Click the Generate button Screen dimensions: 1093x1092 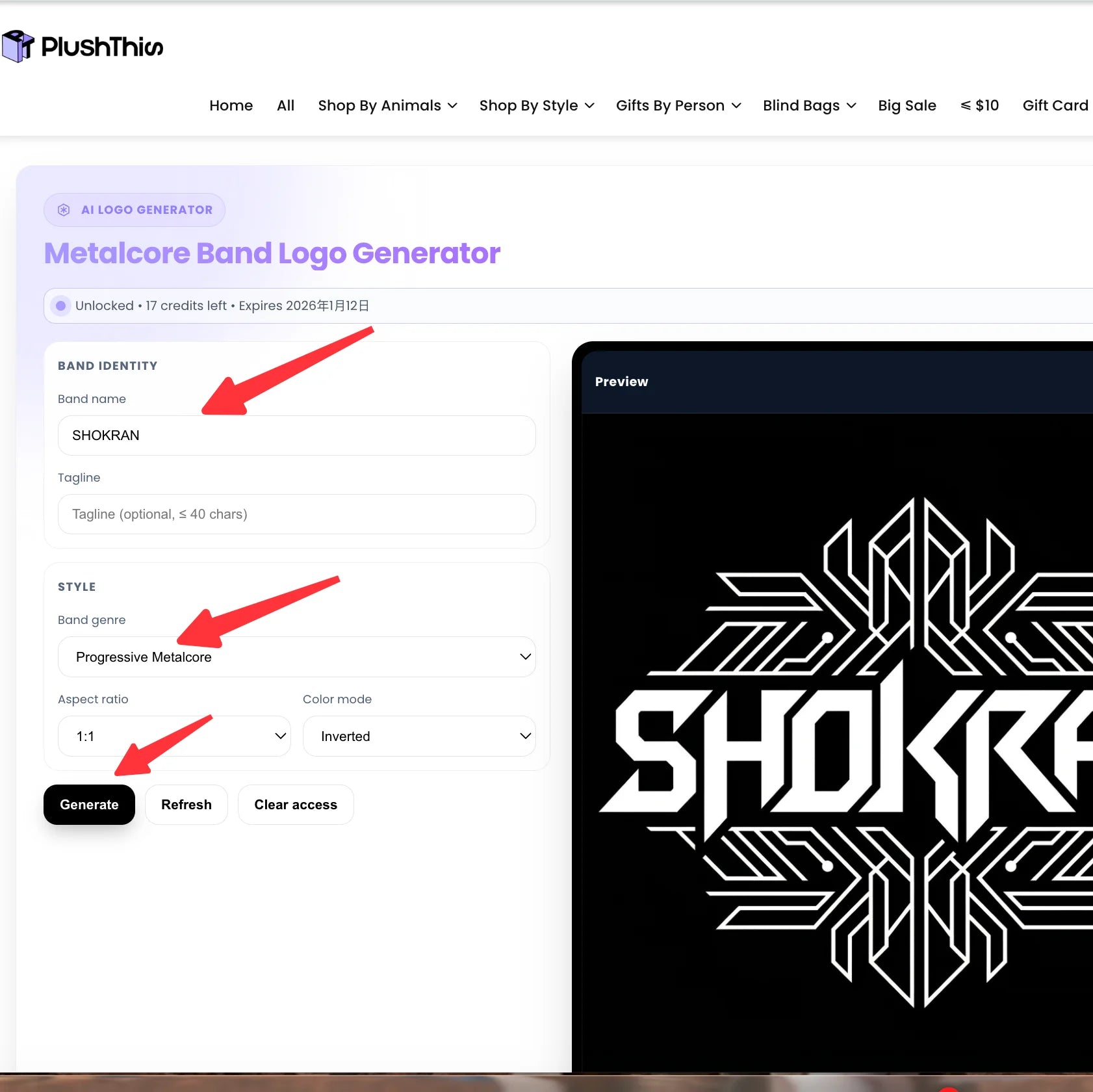[90, 805]
